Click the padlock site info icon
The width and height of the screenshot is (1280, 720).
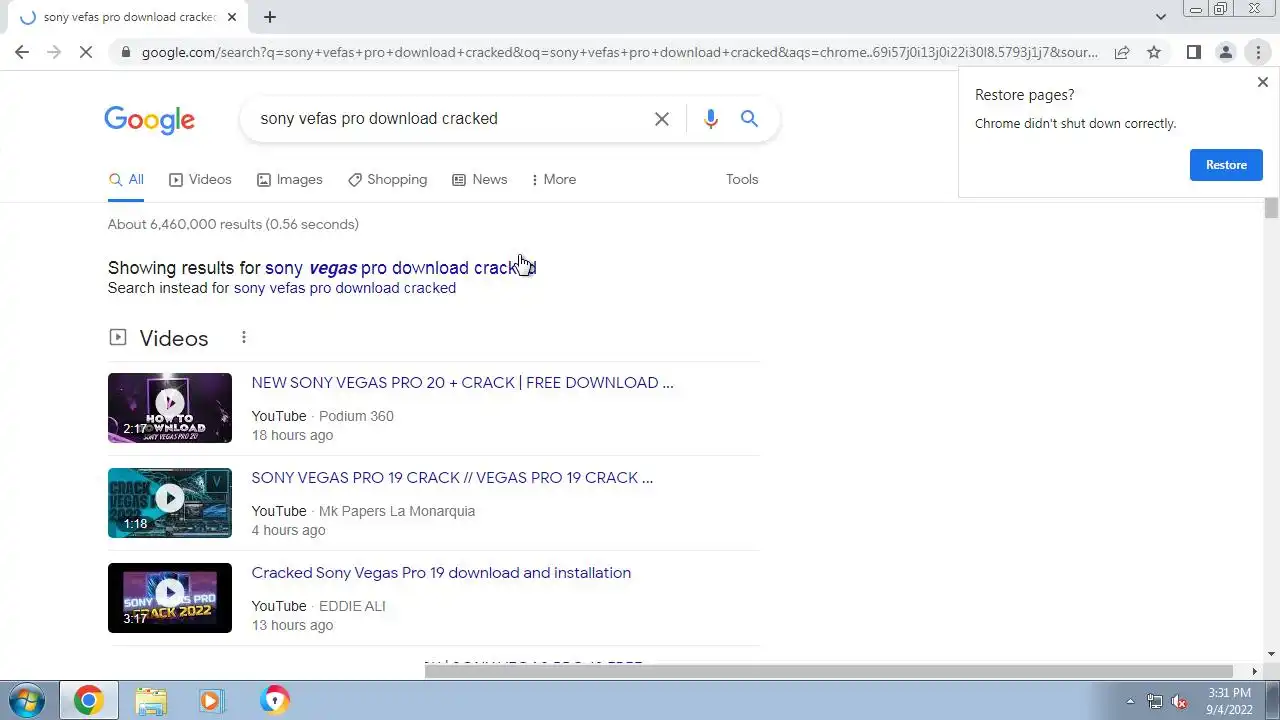[125, 52]
